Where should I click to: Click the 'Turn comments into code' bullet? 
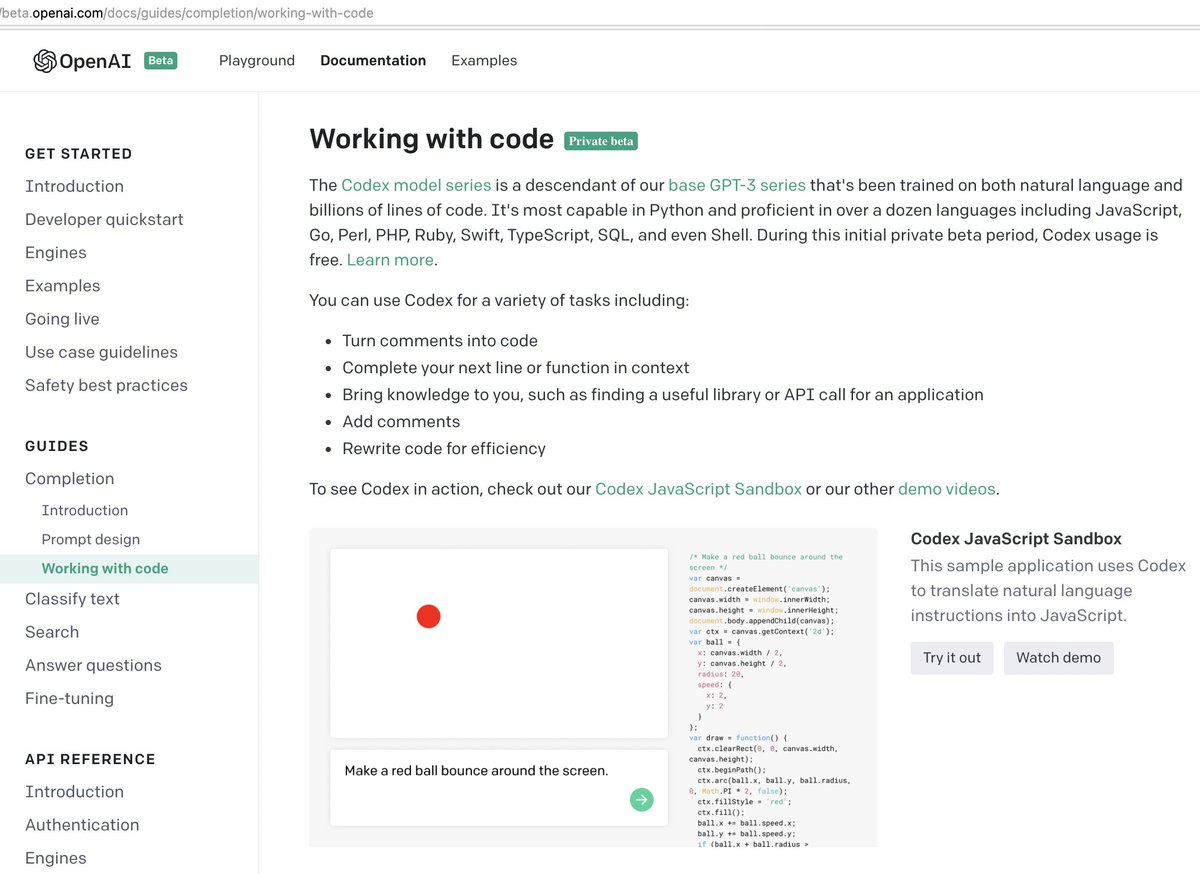[x=440, y=341]
